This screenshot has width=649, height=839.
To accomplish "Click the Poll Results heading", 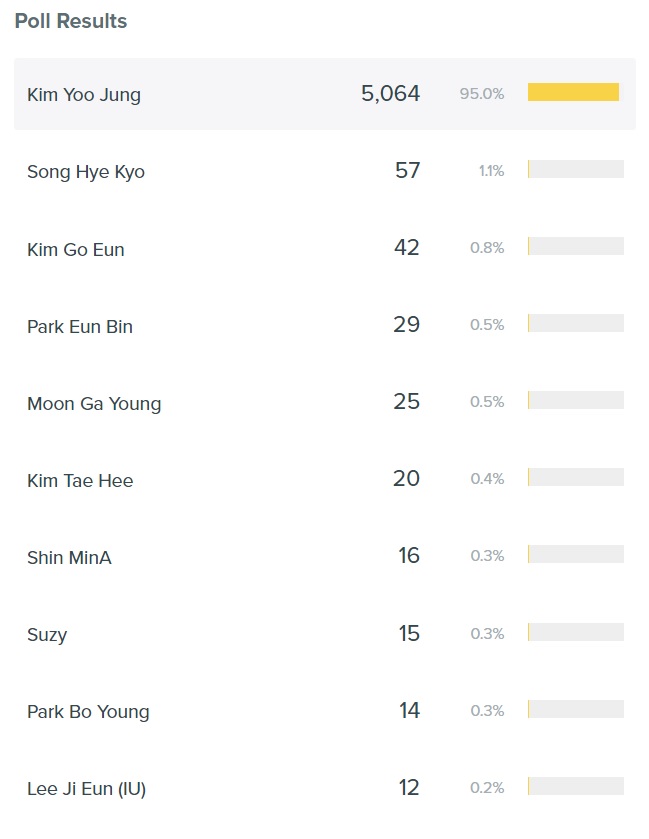I will [71, 21].
